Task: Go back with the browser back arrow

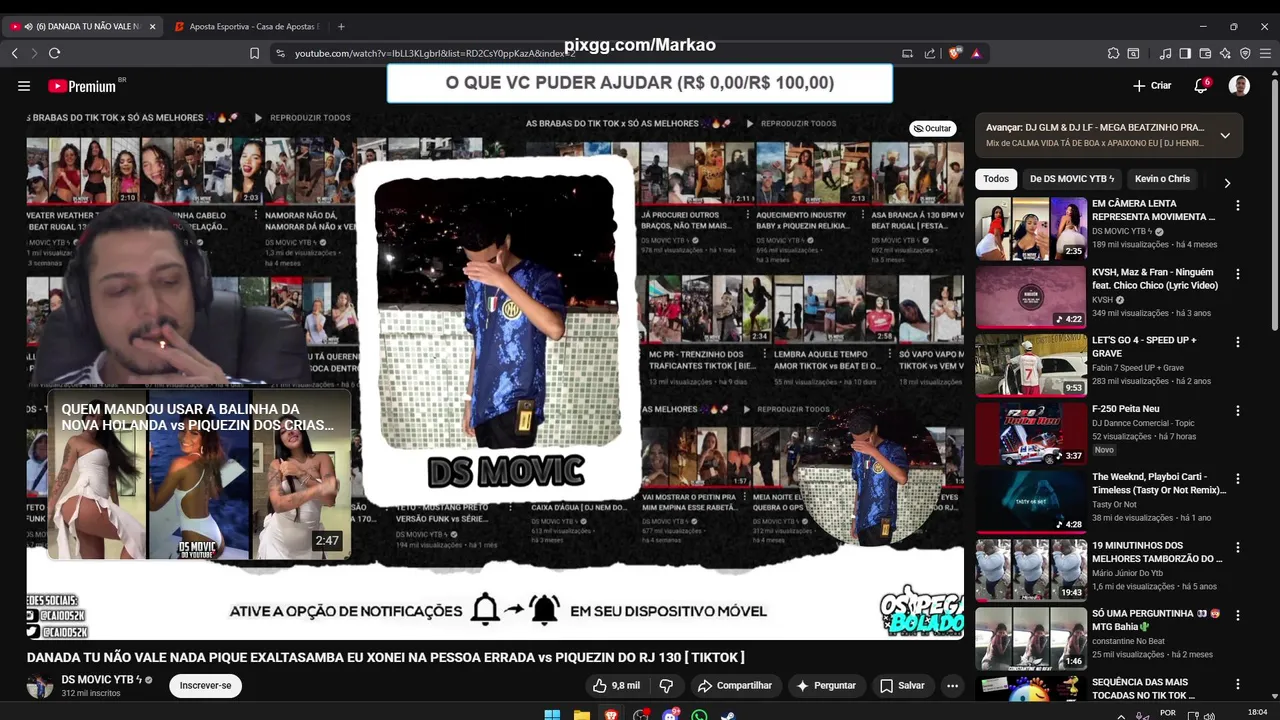Action: pyautogui.click(x=14, y=53)
